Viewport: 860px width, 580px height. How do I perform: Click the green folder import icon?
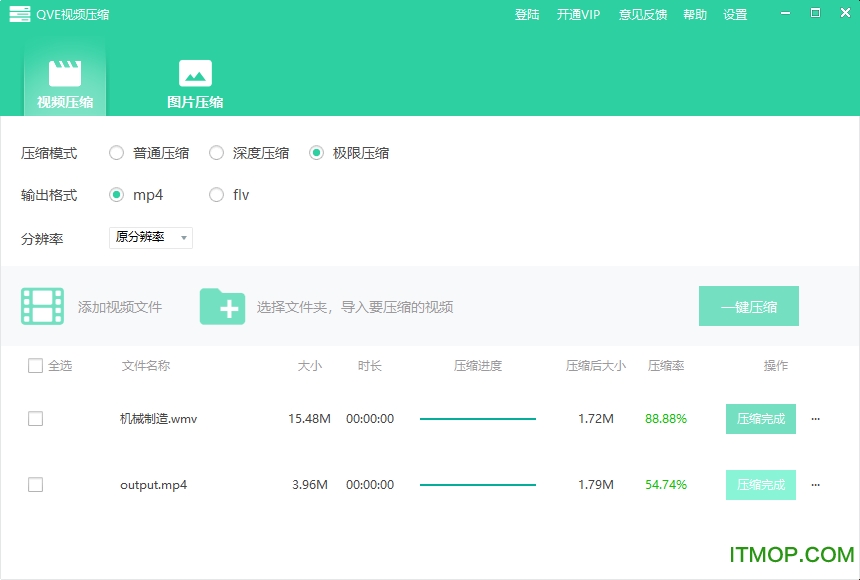tap(222, 307)
